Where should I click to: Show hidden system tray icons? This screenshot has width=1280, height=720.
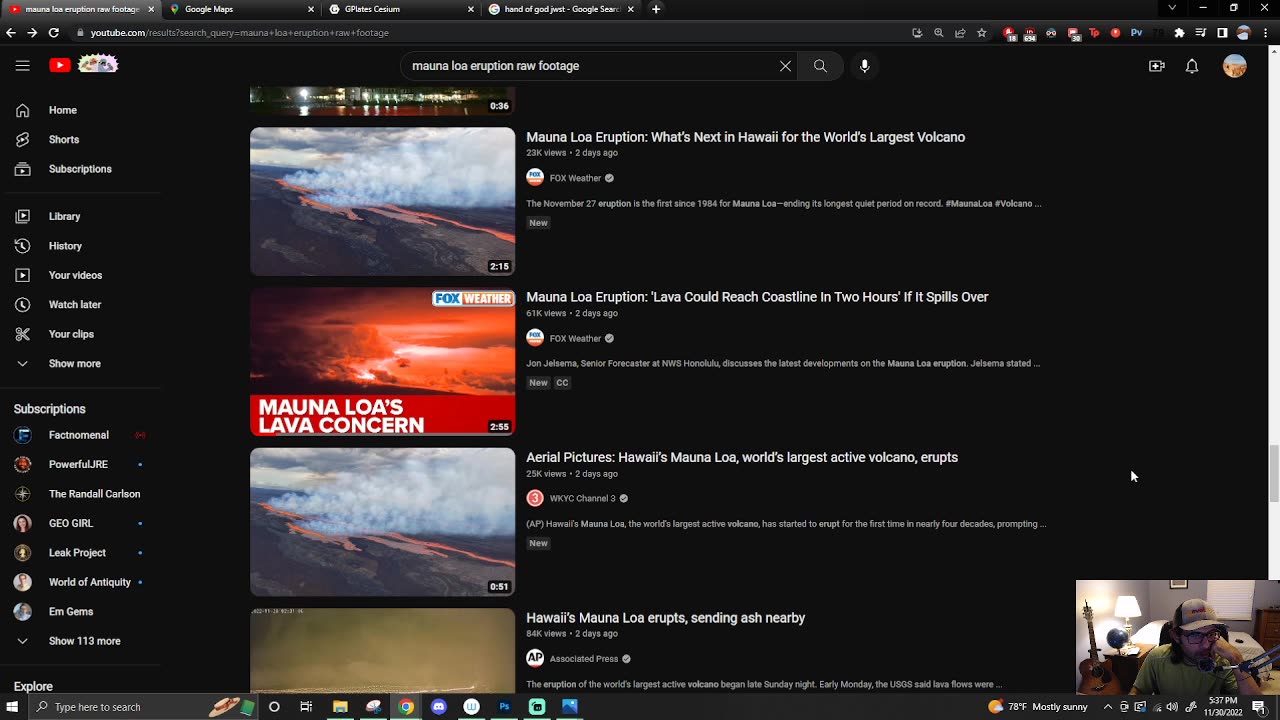(1108, 707)
